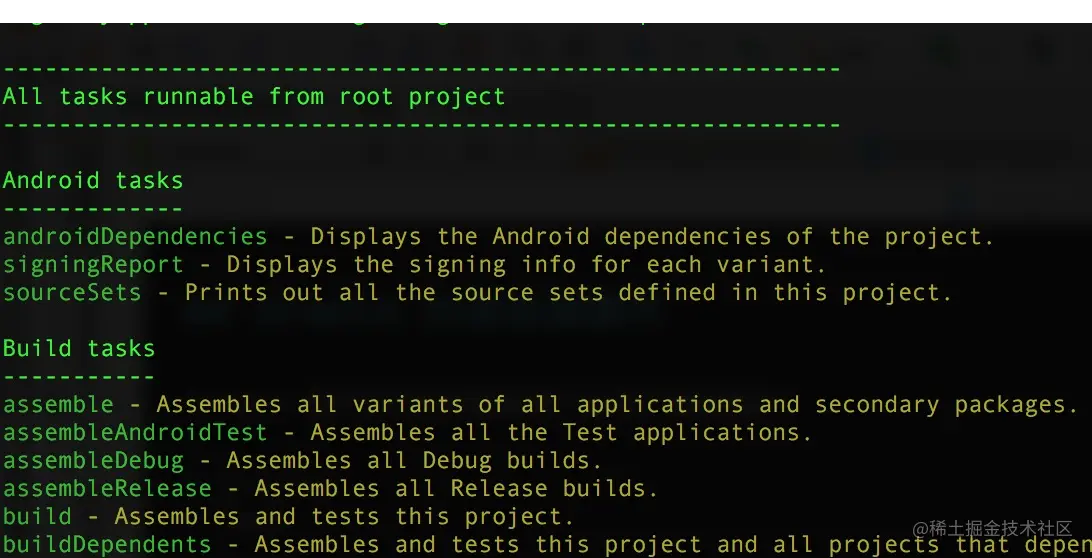
Task: Click the buildDependents task name
Action: [x=107, y=544]
